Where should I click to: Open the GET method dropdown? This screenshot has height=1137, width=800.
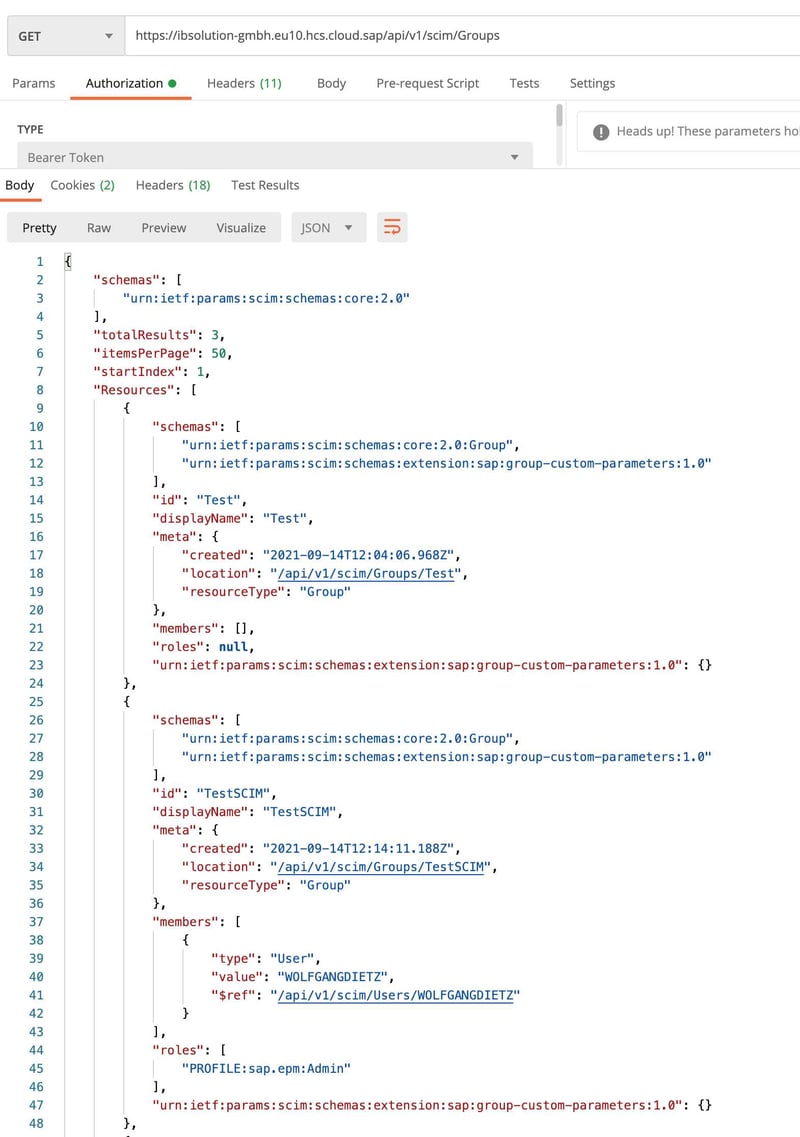click(66, 36)
